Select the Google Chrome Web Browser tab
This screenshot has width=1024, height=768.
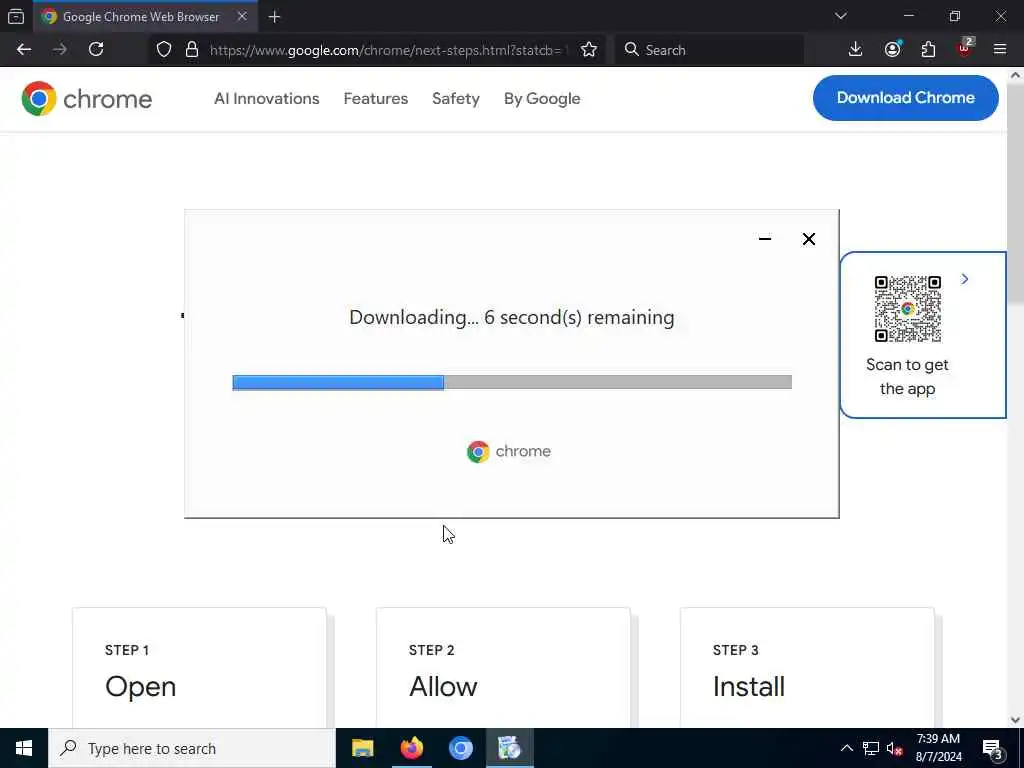click(x=145, y=16)
